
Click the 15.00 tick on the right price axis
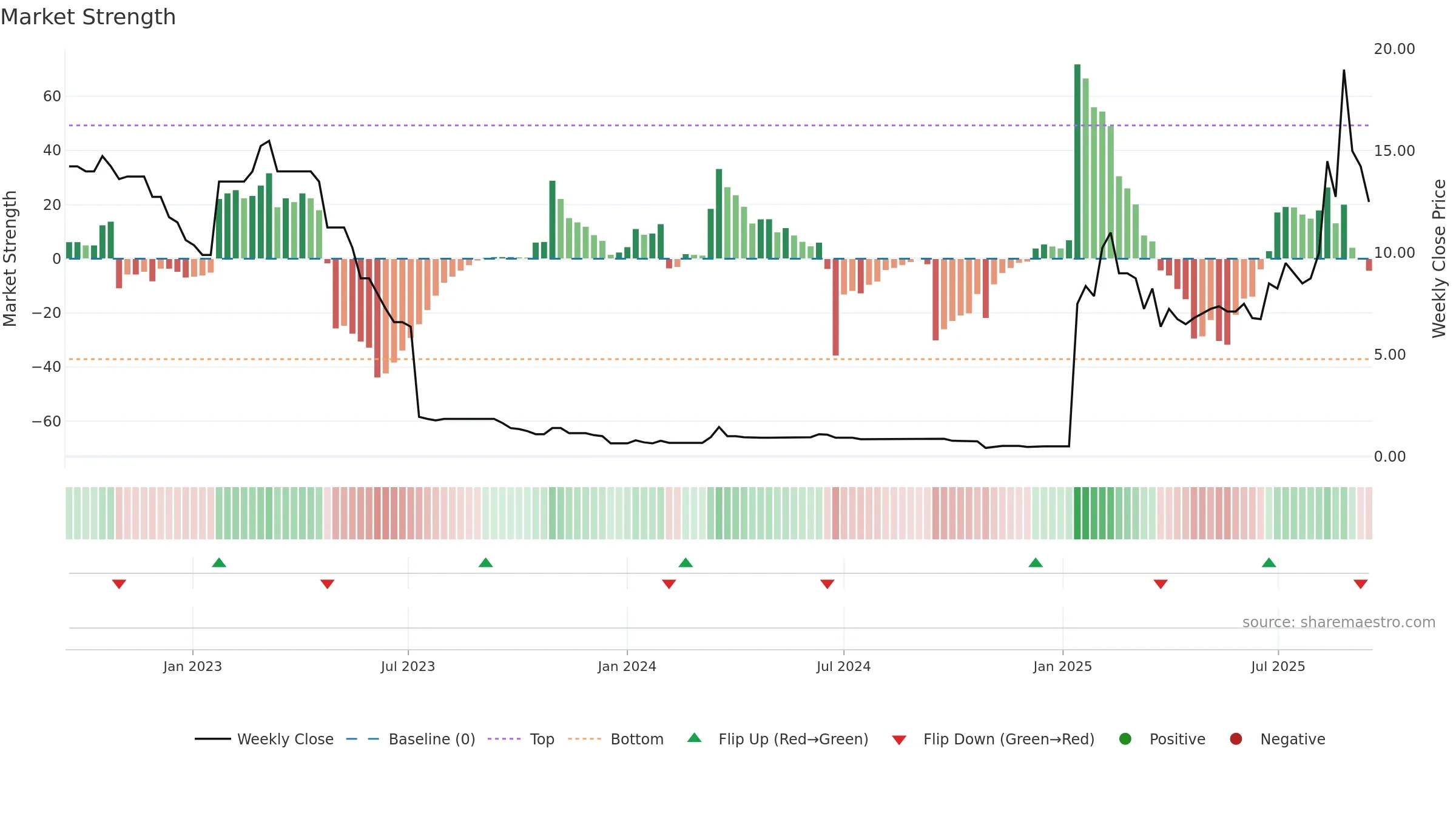[x=1394, y=151]
